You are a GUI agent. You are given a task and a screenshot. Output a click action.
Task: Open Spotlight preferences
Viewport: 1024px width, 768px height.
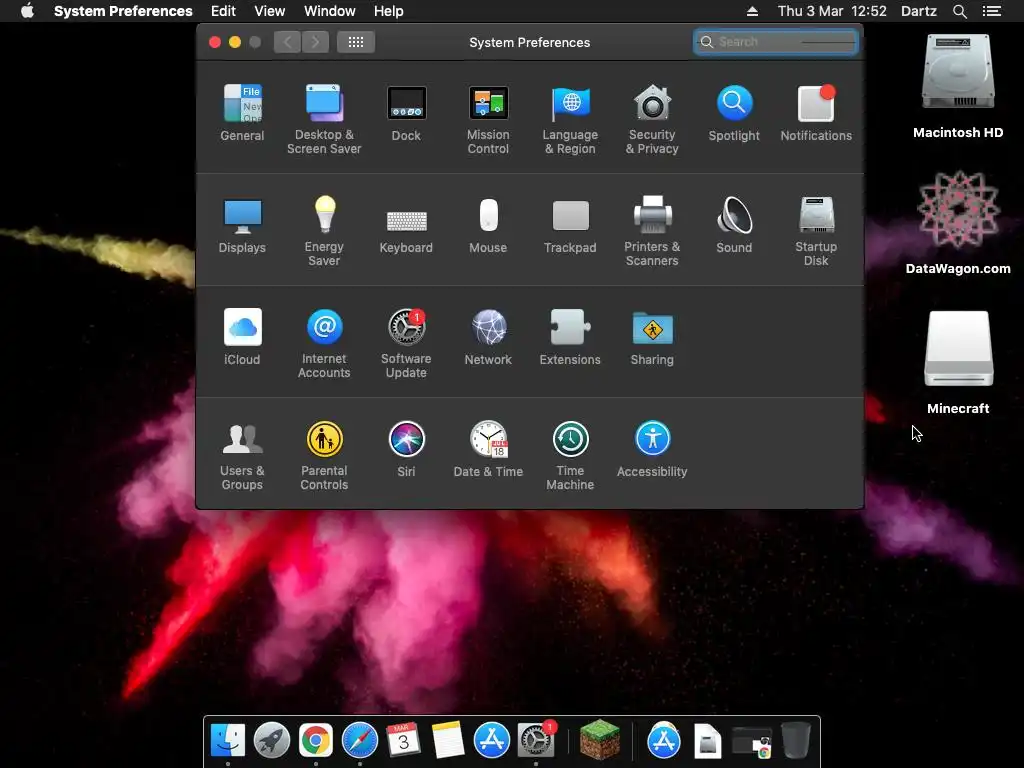pos(734,113)
